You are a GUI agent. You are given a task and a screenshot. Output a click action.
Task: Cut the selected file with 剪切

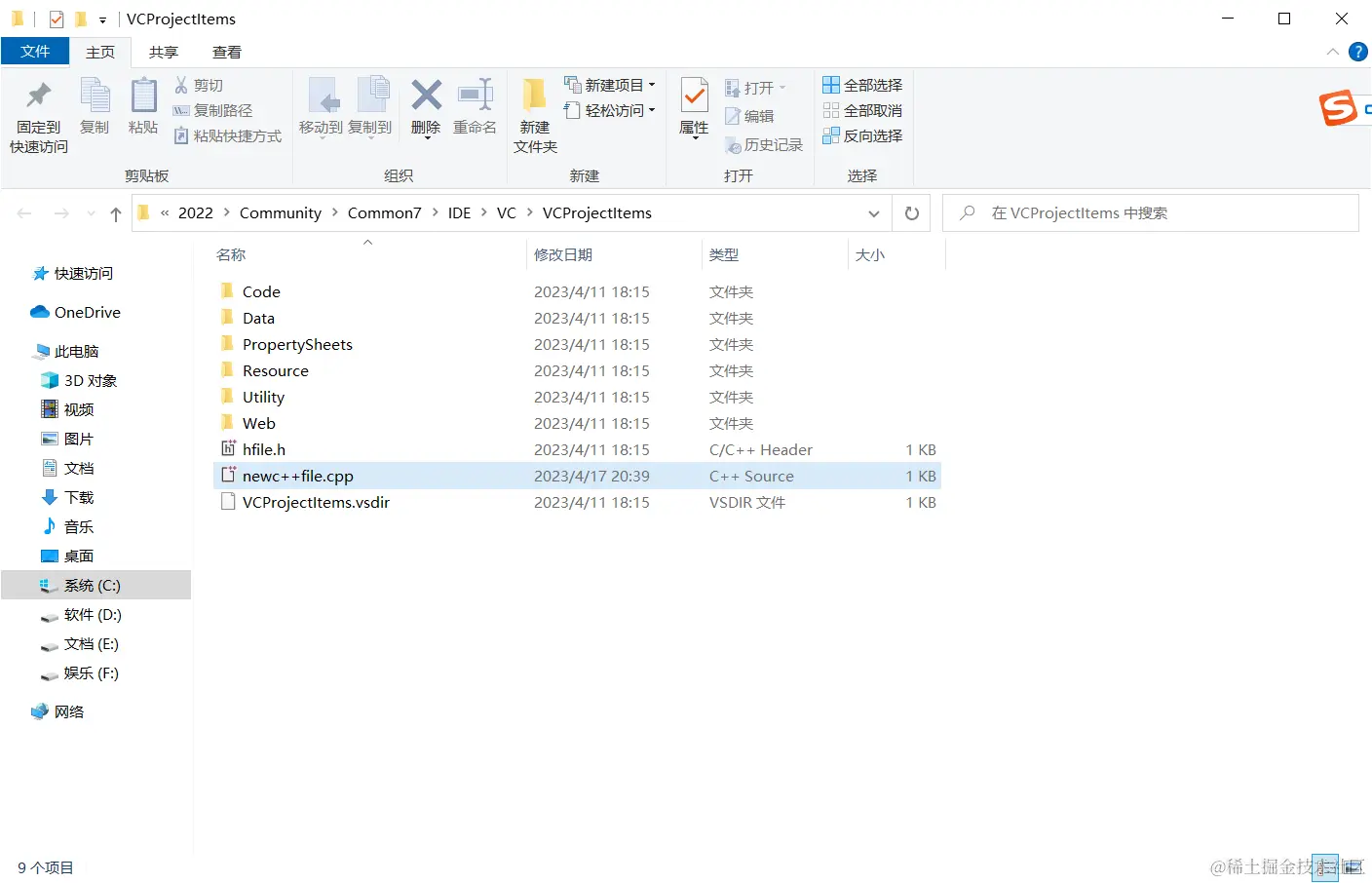199,86
